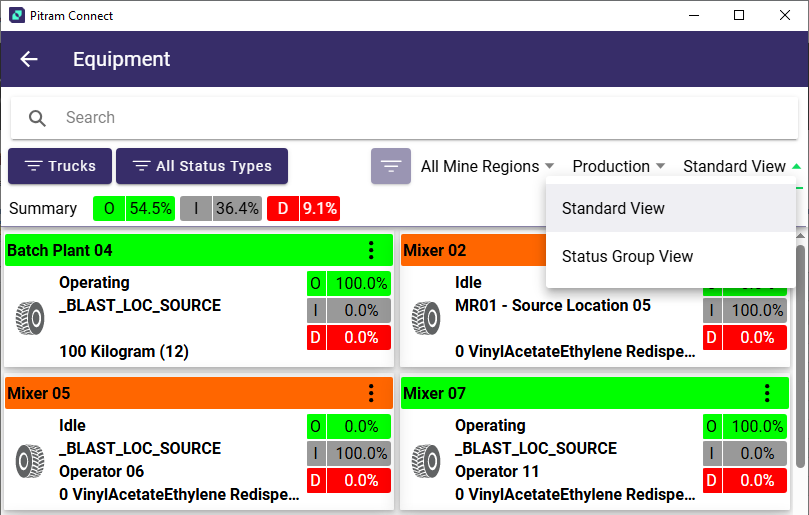Click the Summary Operating O indicator

(109, 208)
